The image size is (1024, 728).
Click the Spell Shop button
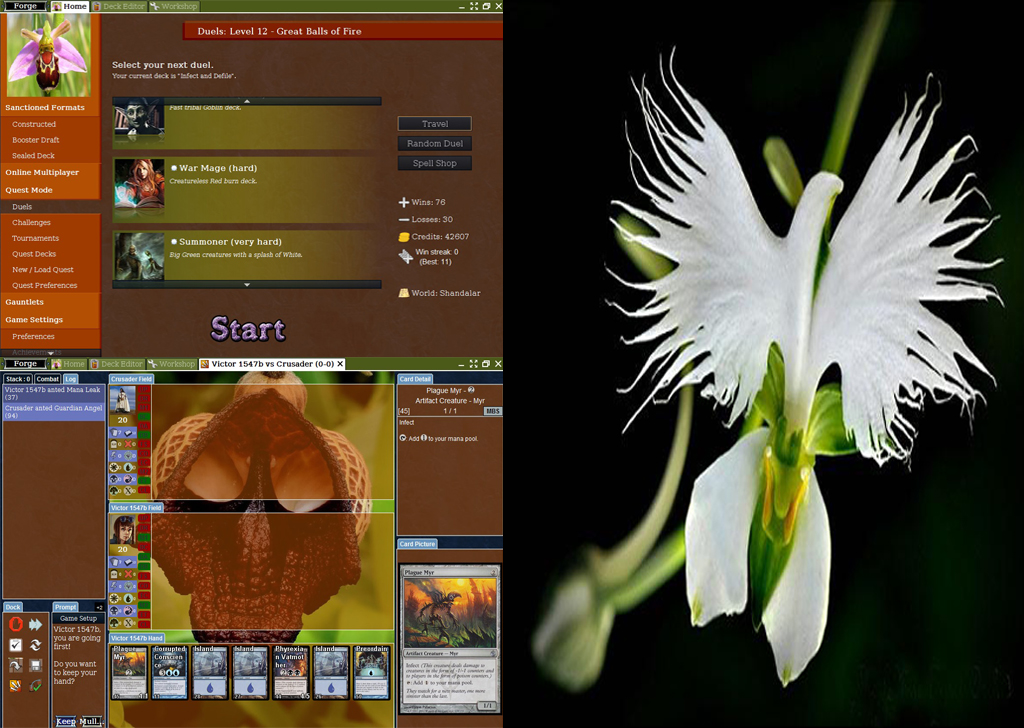[434, 163]
